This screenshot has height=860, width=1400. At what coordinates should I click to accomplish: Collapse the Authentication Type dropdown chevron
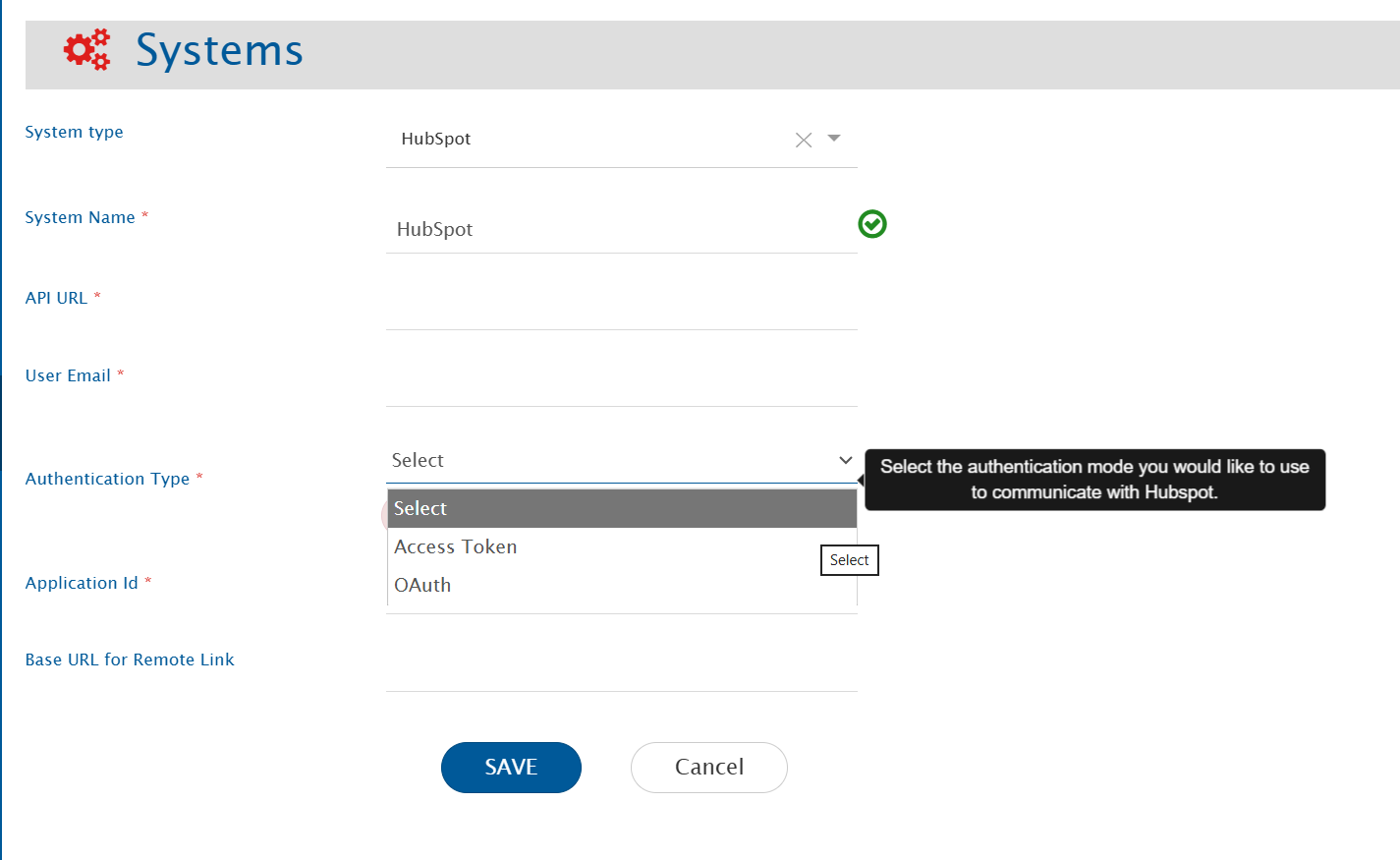point(845,460)
